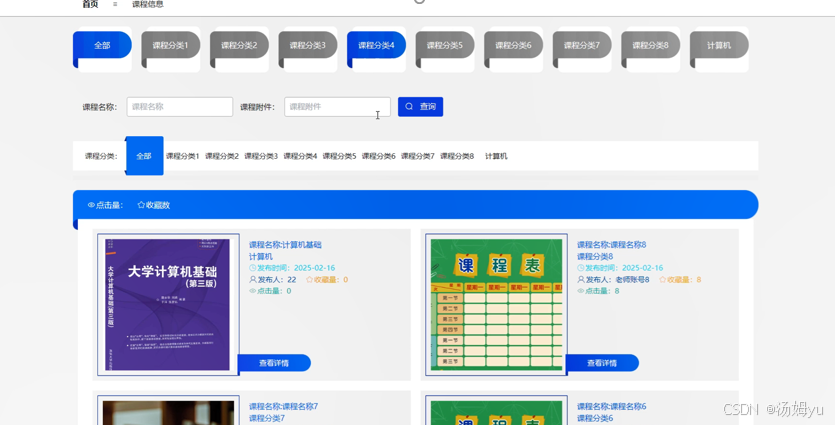Click the clock icon in 课程名称8 card
835x425 pixels.
(581, 268)
